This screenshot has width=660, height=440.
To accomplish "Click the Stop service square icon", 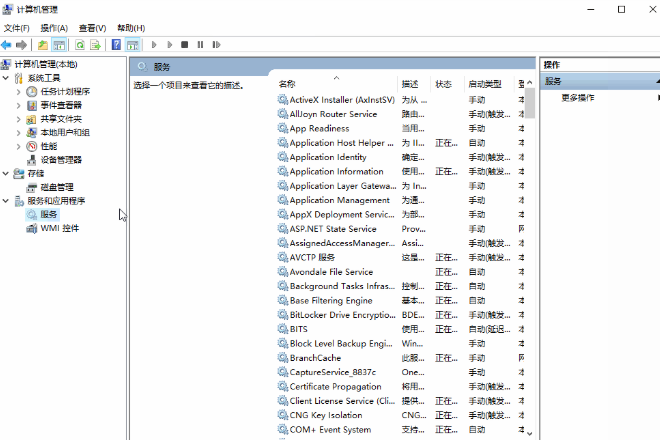I will coord(184,45).
